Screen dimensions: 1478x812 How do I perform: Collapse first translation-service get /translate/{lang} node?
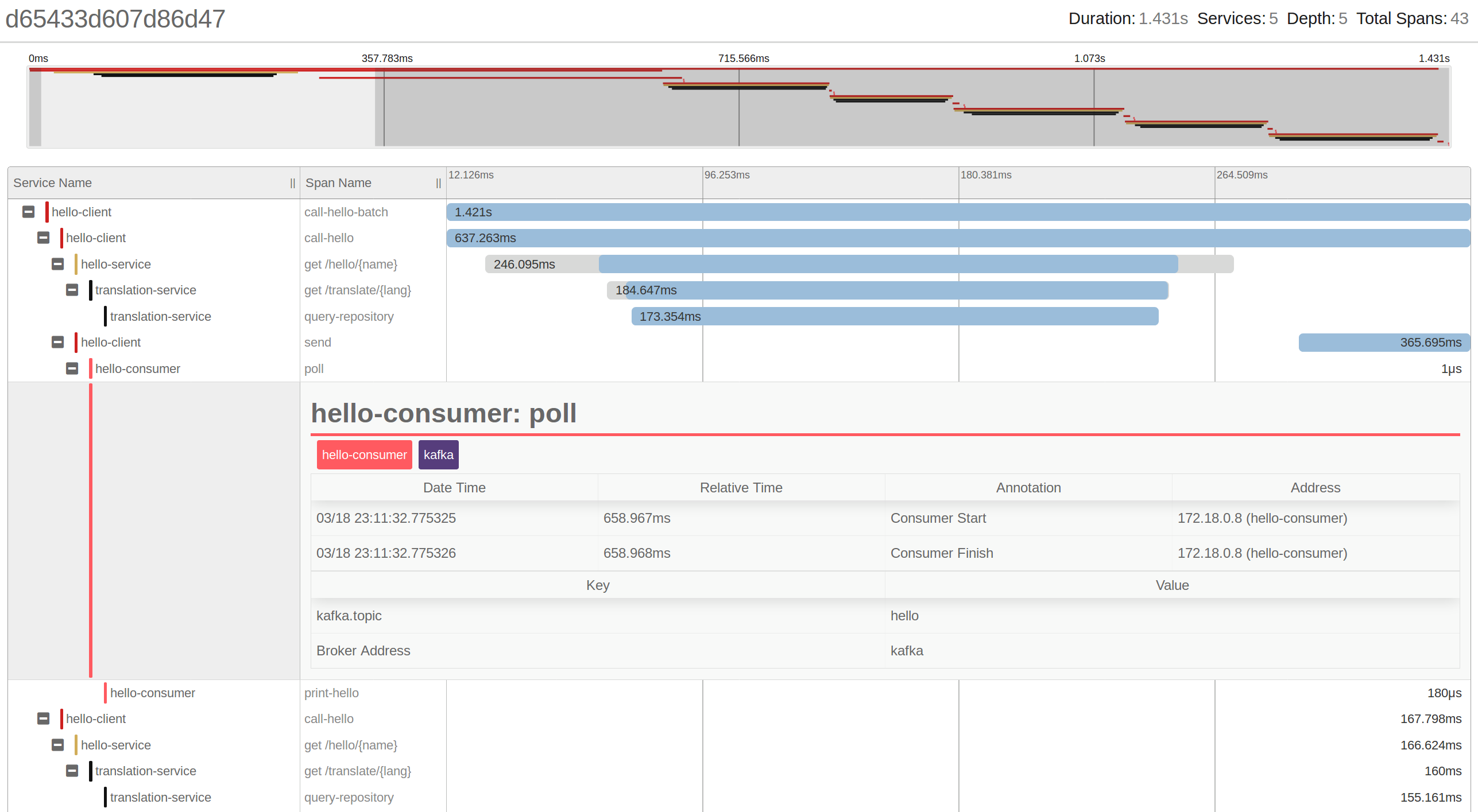(72, 290)
